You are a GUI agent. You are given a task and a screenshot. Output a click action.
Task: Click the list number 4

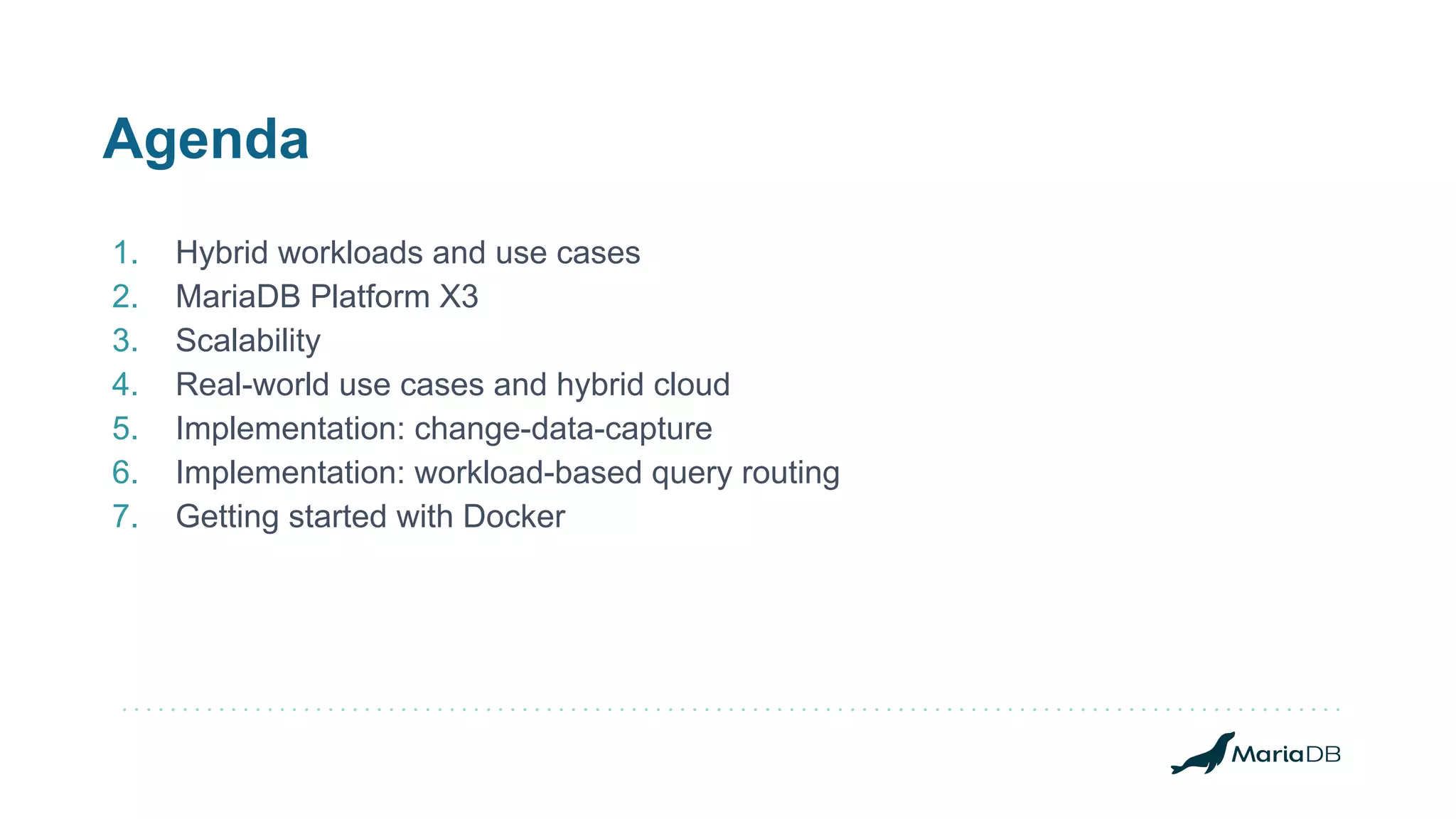click(125, 385)
